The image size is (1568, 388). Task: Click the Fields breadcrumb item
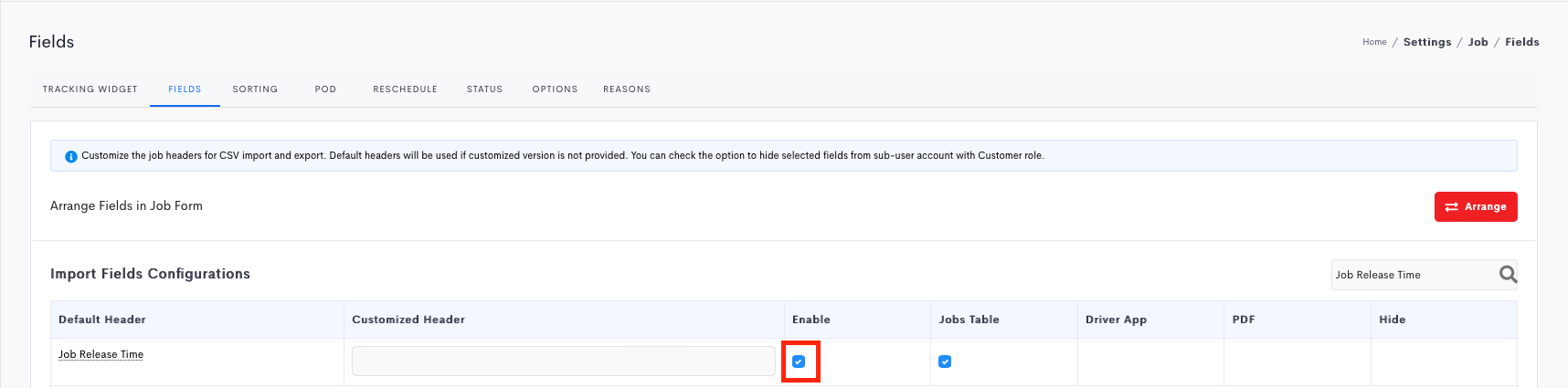pos(1522,42)
